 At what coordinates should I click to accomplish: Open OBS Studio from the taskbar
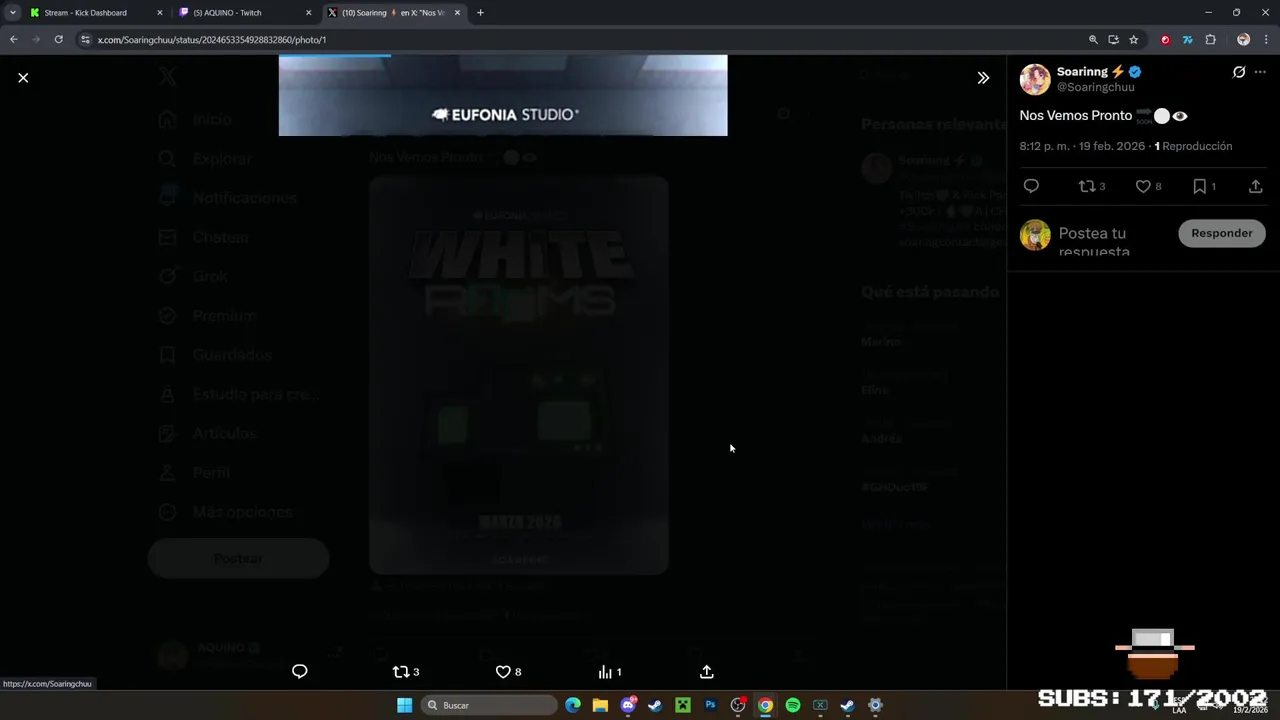pyautogui.click(x=738, y=705)
